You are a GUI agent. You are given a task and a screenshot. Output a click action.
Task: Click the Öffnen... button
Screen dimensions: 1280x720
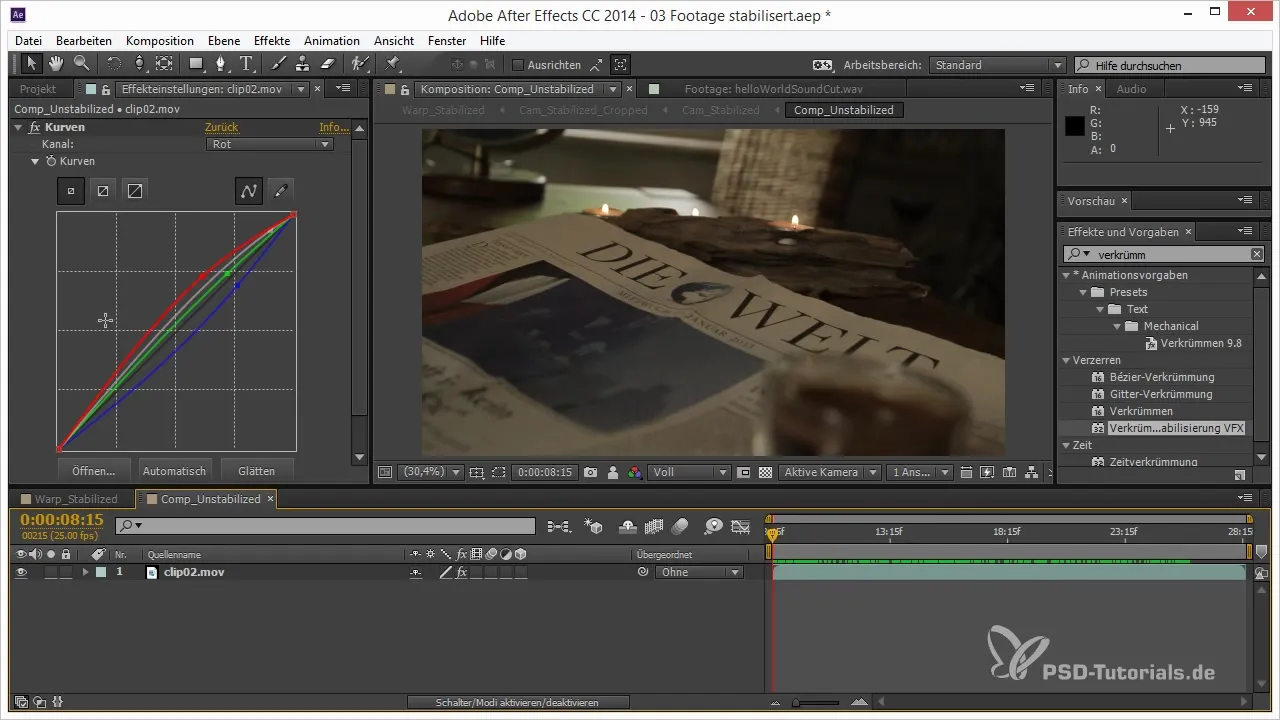pos(94,470)
